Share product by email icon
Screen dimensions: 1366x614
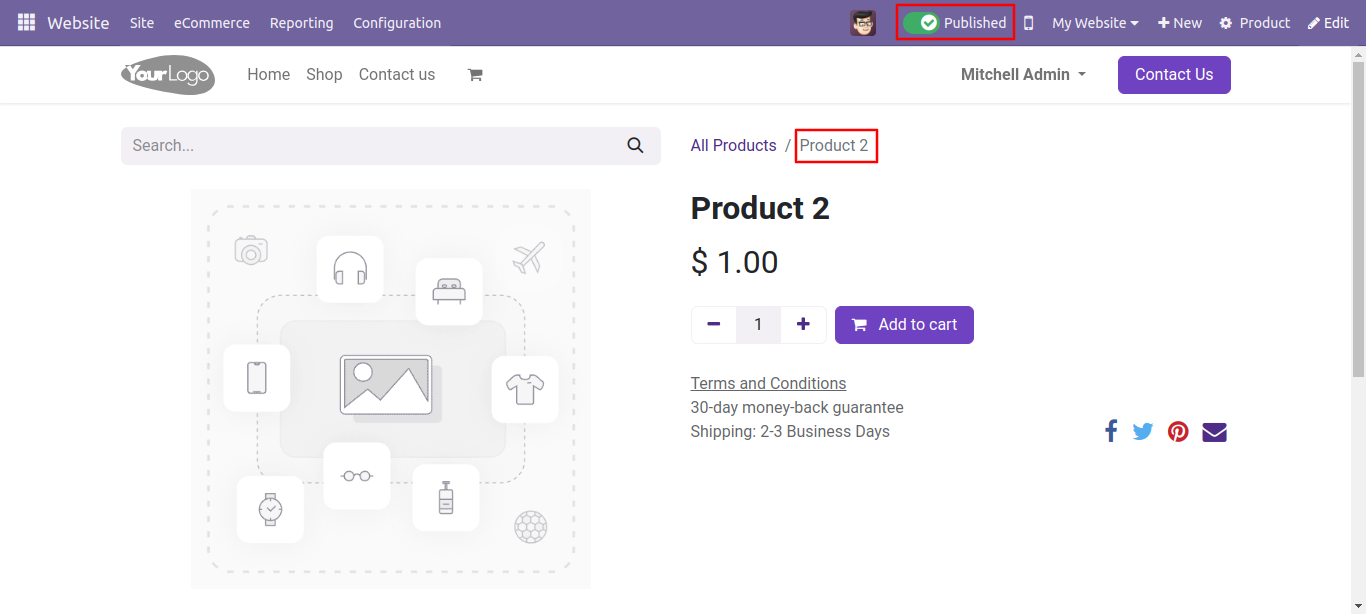click(1214, 432)
